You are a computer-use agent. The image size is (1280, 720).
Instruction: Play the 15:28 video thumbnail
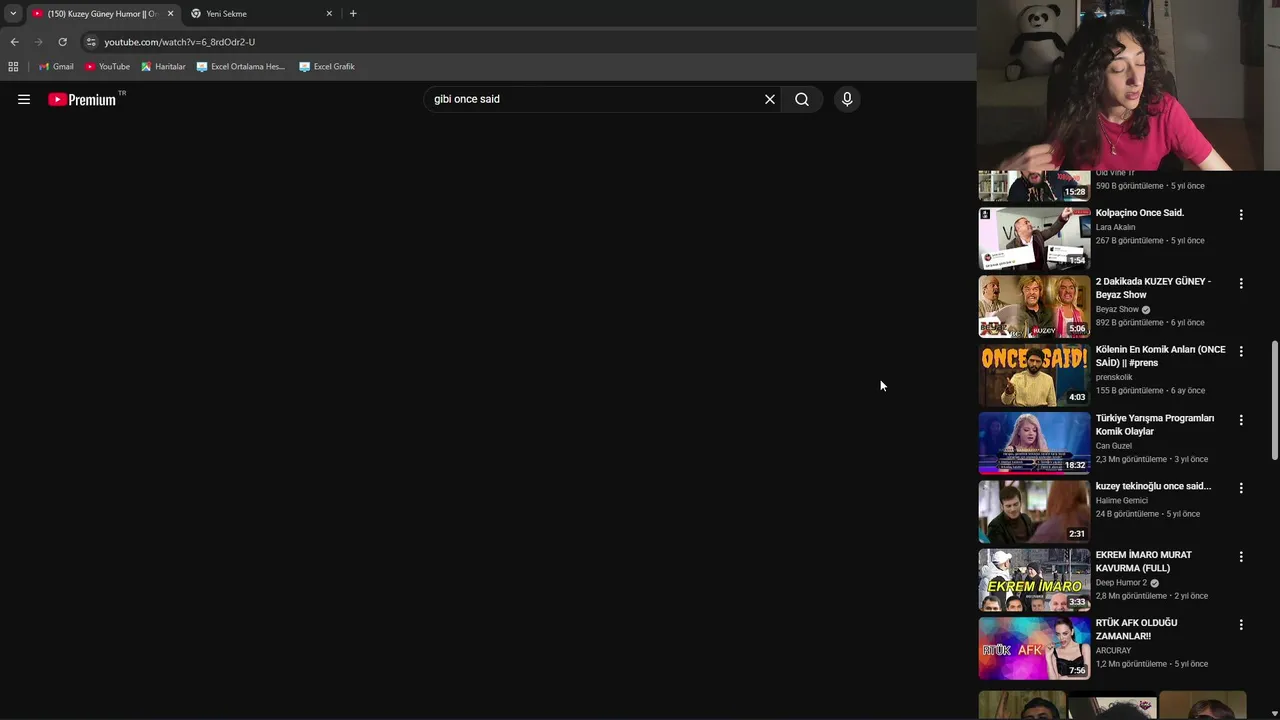(x=1034, y=186)
